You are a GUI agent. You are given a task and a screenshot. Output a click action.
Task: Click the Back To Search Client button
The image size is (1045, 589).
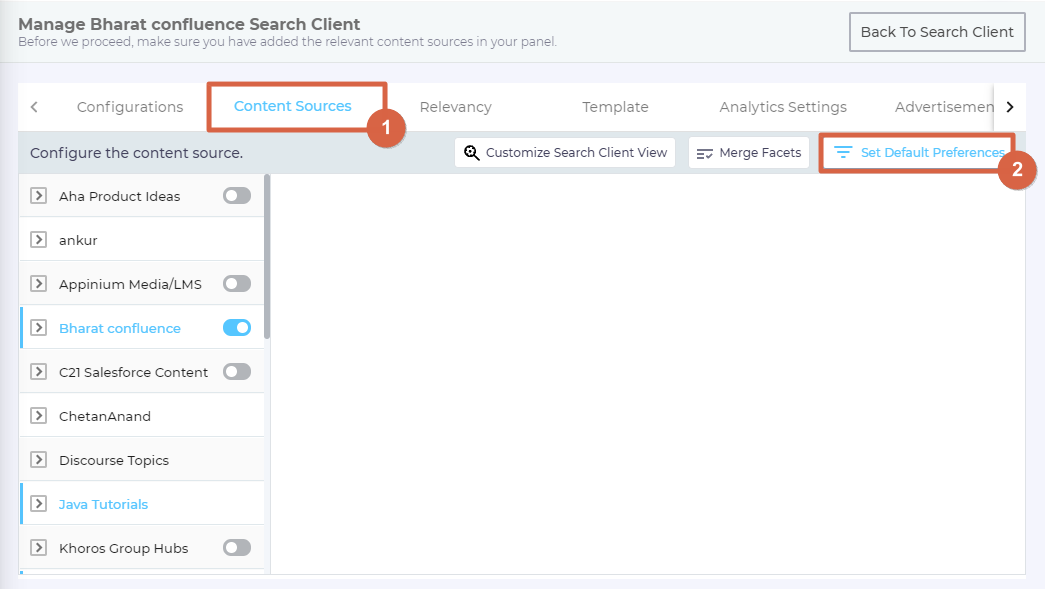[x=937, y=32]
